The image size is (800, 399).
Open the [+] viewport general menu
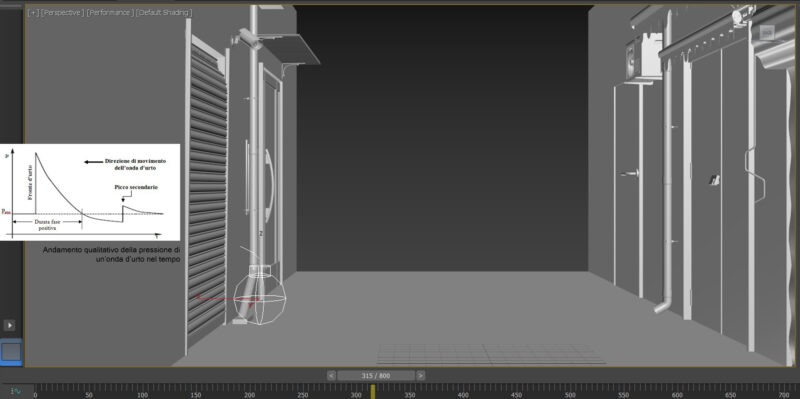click(x=33, y=12)
